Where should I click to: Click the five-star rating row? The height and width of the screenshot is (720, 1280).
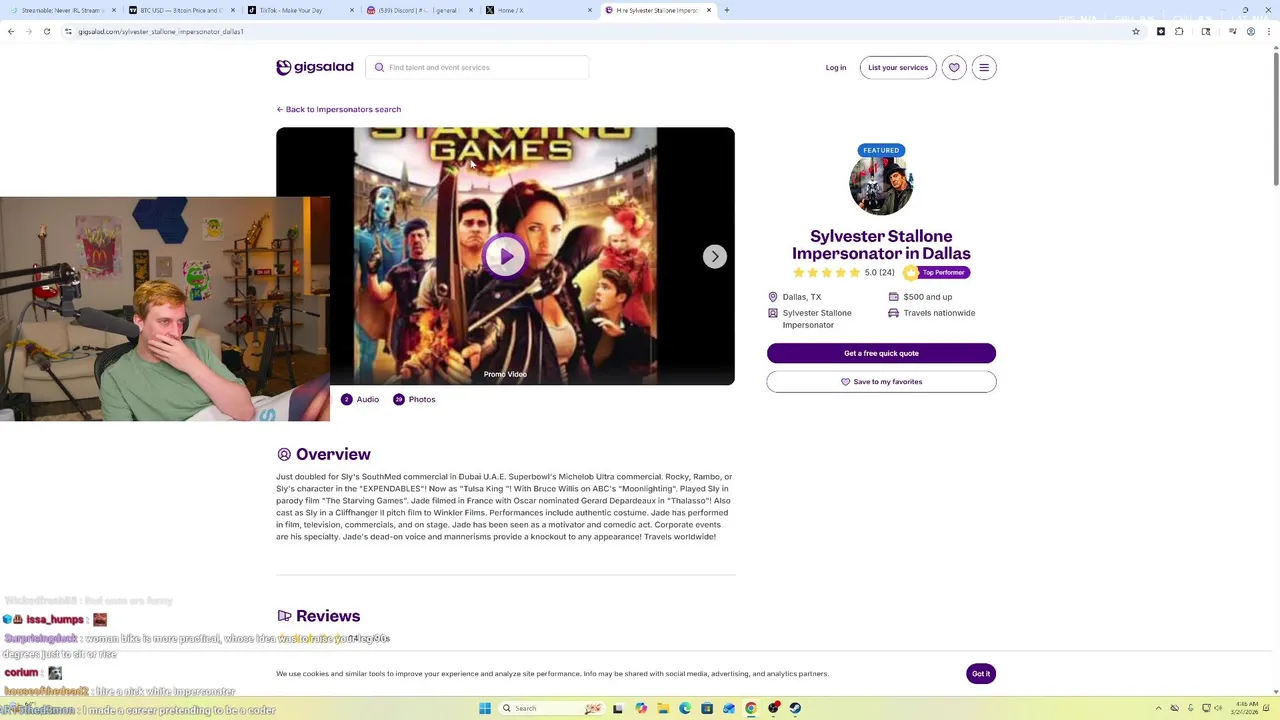click(x=826, y=272)
